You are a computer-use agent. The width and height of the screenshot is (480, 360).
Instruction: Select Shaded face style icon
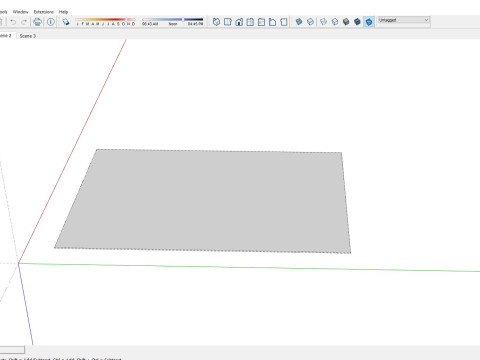coord(346,22)
